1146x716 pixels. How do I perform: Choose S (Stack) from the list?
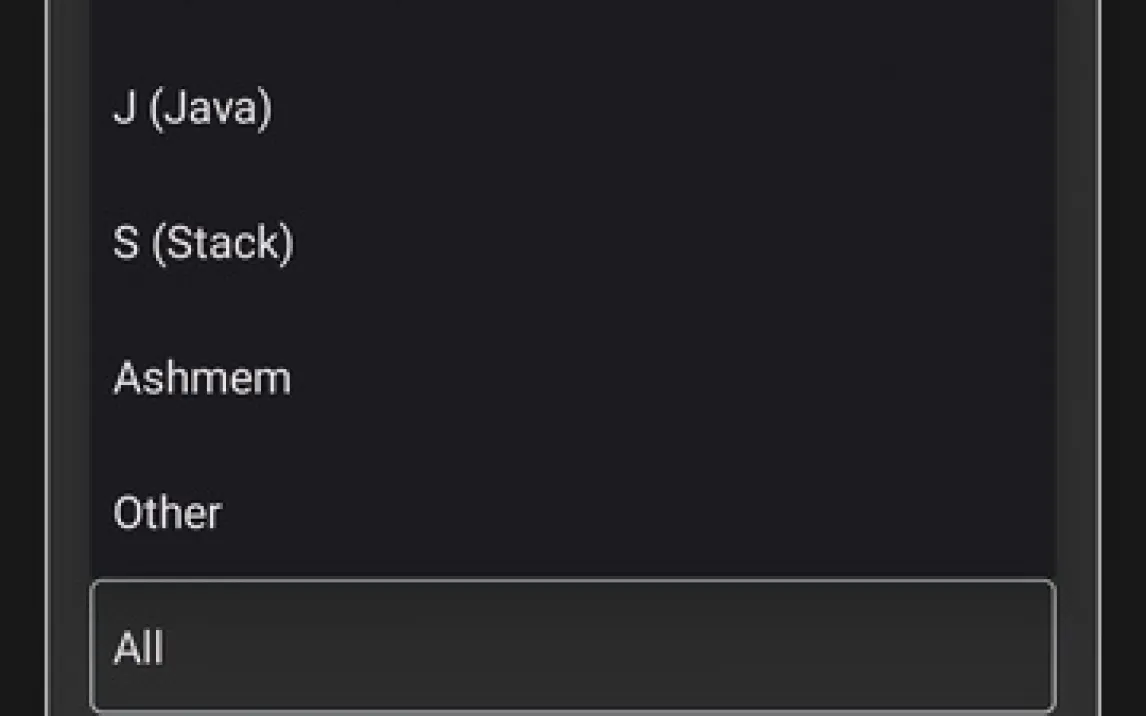203,243
